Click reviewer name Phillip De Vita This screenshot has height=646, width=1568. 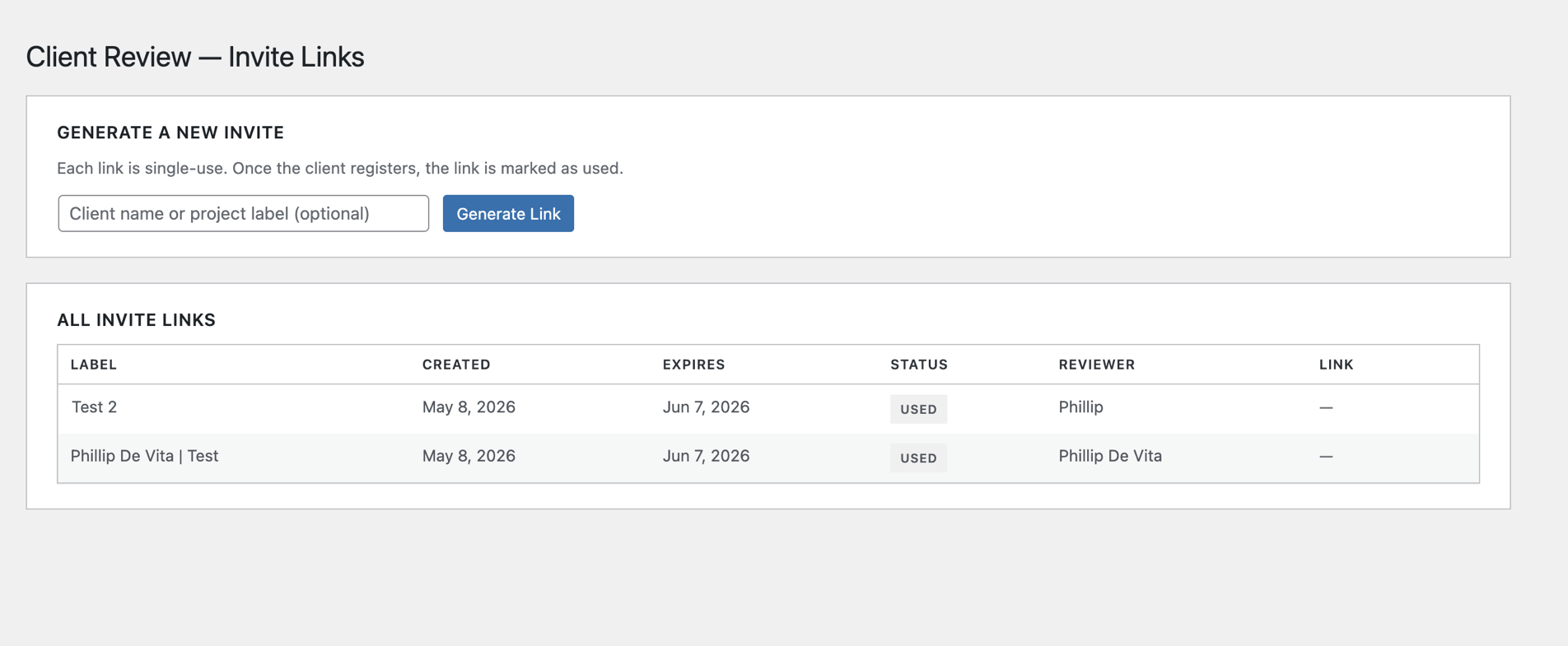[x=1110, y=456]
